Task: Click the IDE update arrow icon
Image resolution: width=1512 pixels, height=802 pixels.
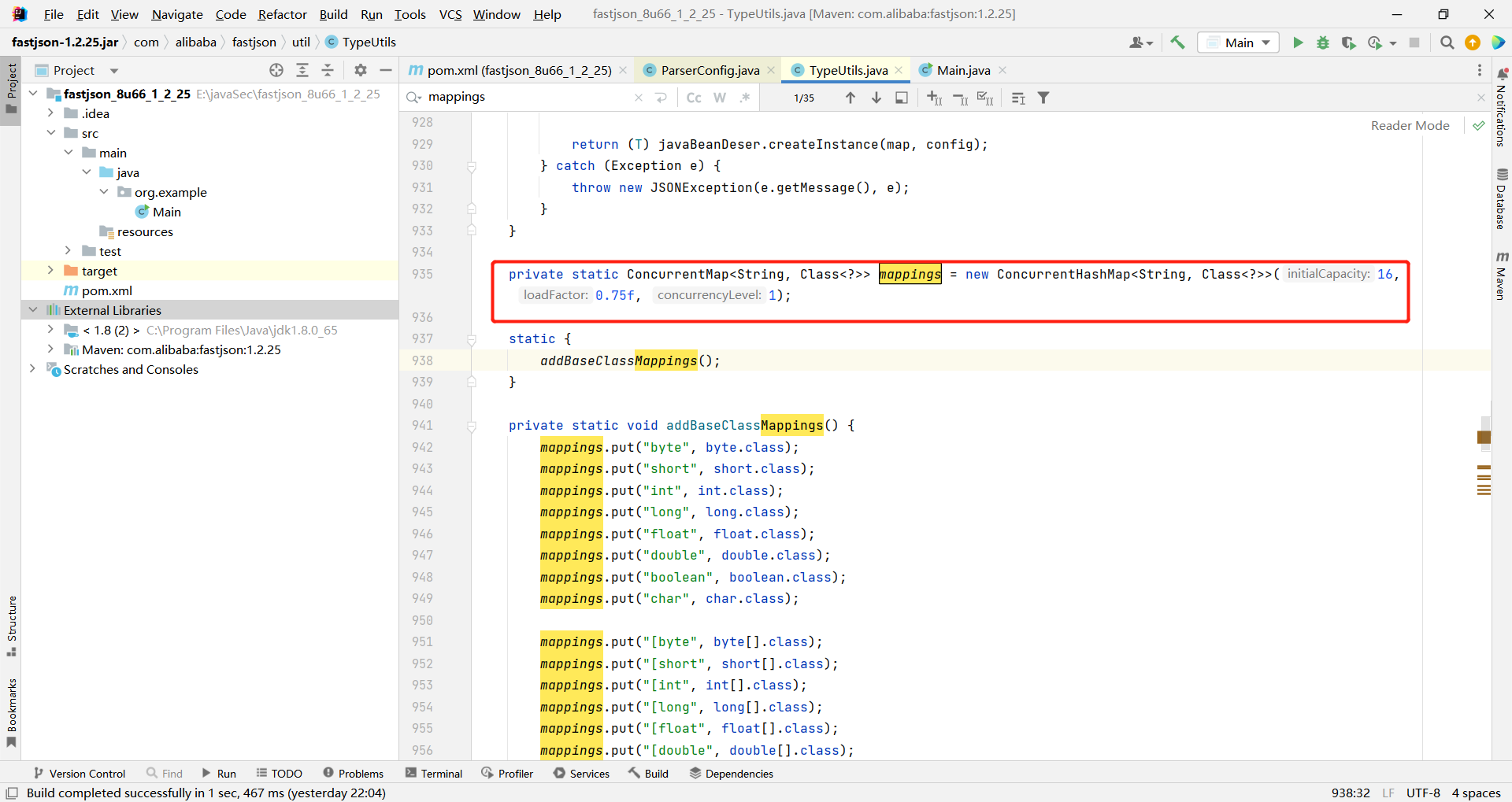Action: (x=1472, y=43)
